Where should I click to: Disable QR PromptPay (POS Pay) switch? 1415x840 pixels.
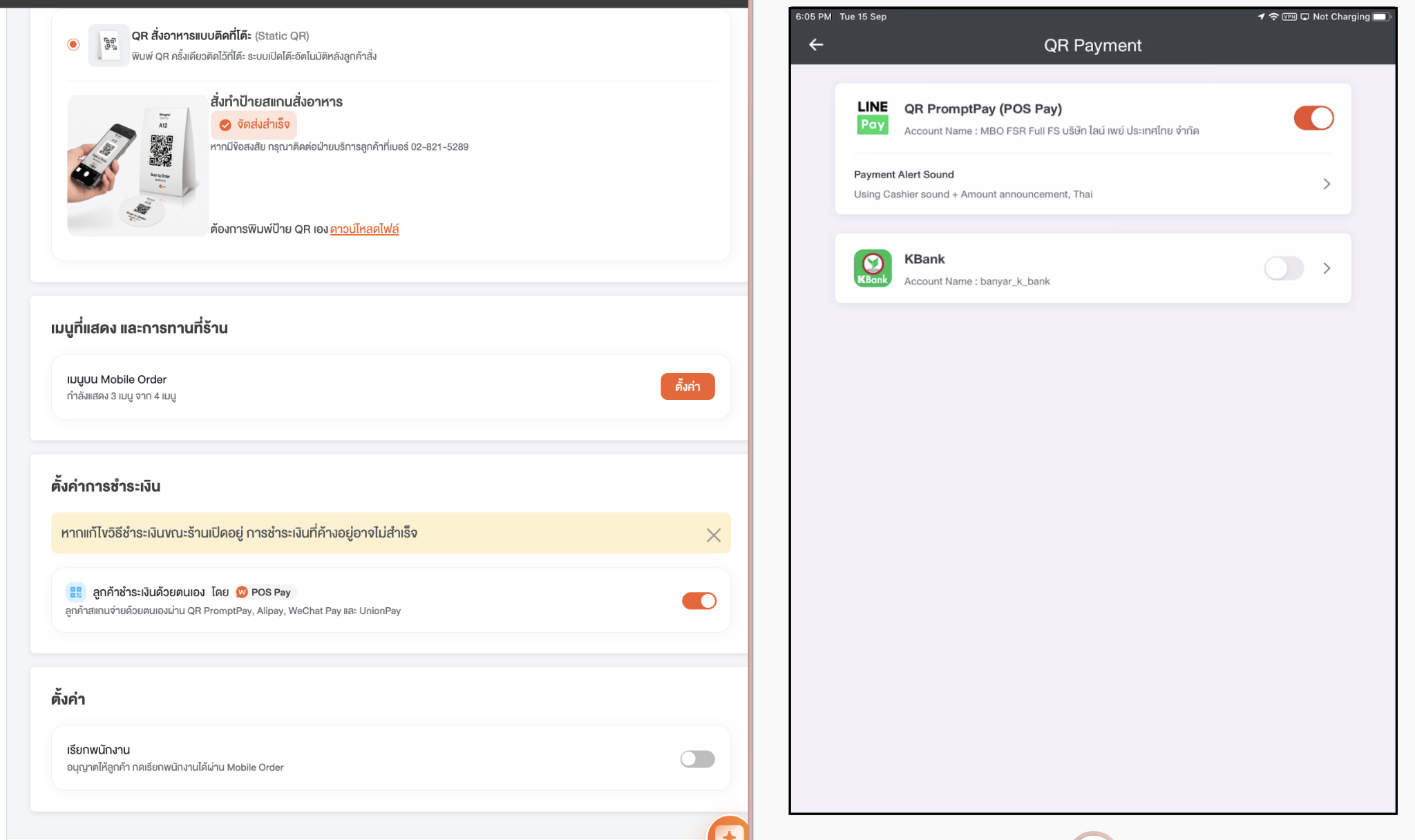pyautogui.click(x=1313, y=118)
